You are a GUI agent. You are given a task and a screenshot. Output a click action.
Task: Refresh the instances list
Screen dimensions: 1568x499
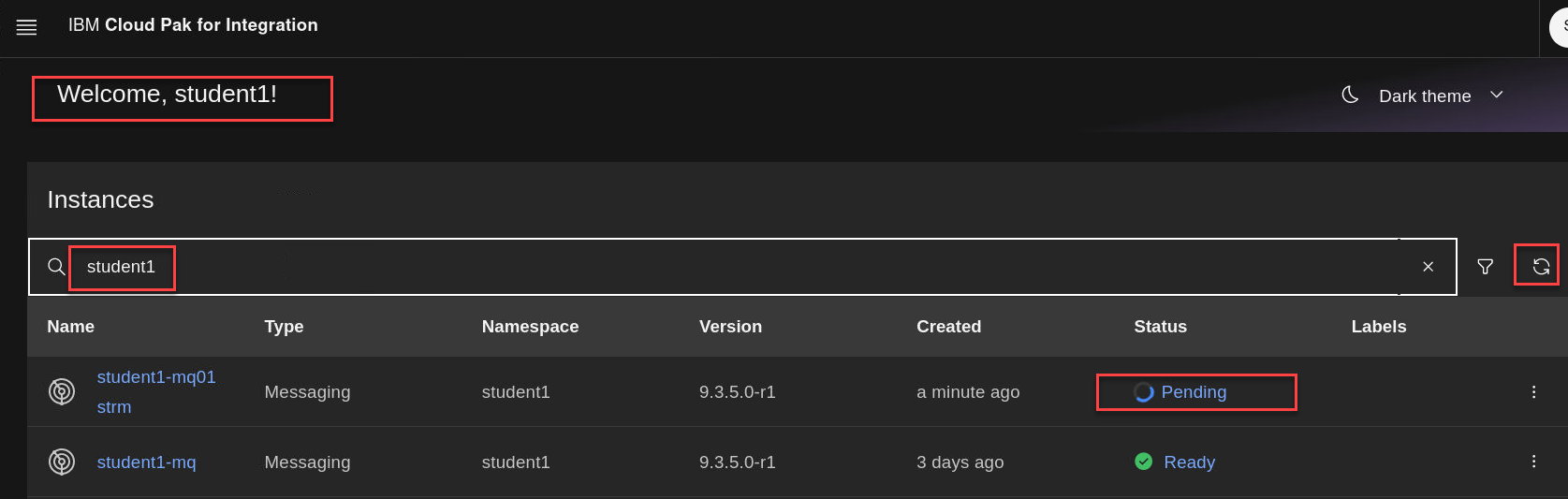(x=1541, y=267)
